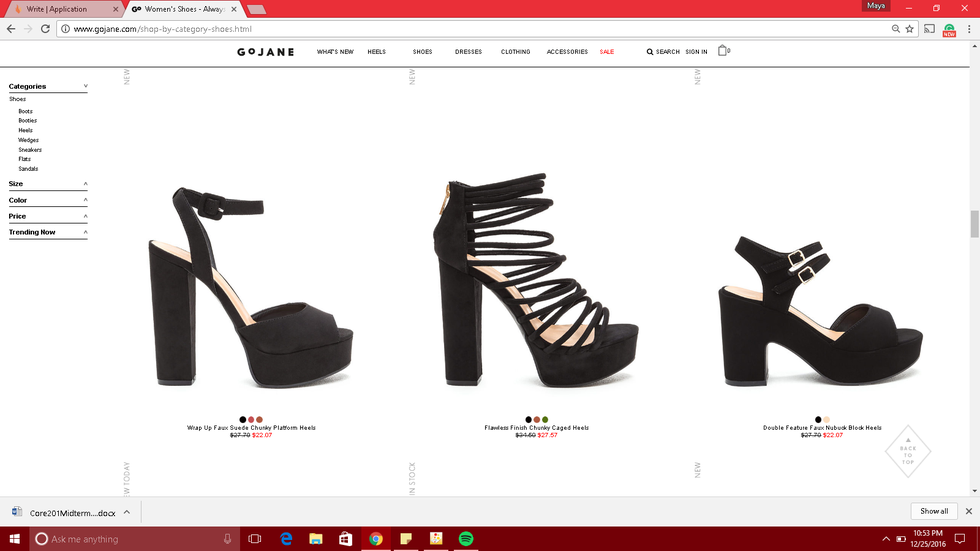Image resolution: width=980 pixels, height=551 pixels.
Task: Open the DRESSES menu
Action: [x=468, y=52]
